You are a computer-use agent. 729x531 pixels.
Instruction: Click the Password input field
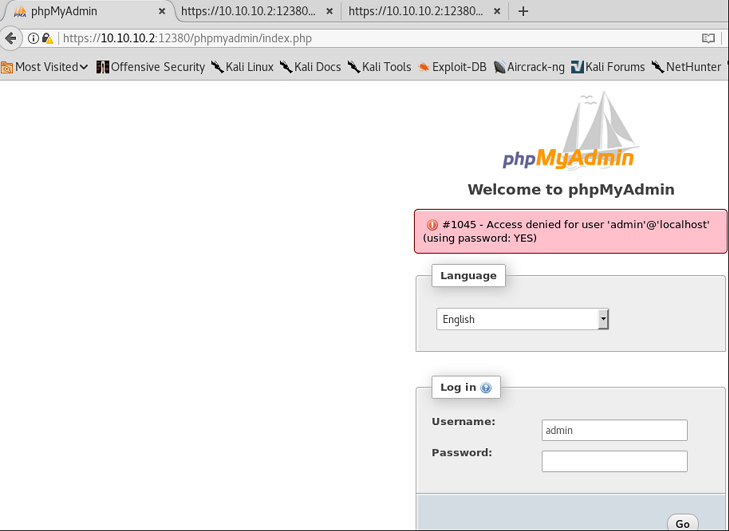point(614,461)
